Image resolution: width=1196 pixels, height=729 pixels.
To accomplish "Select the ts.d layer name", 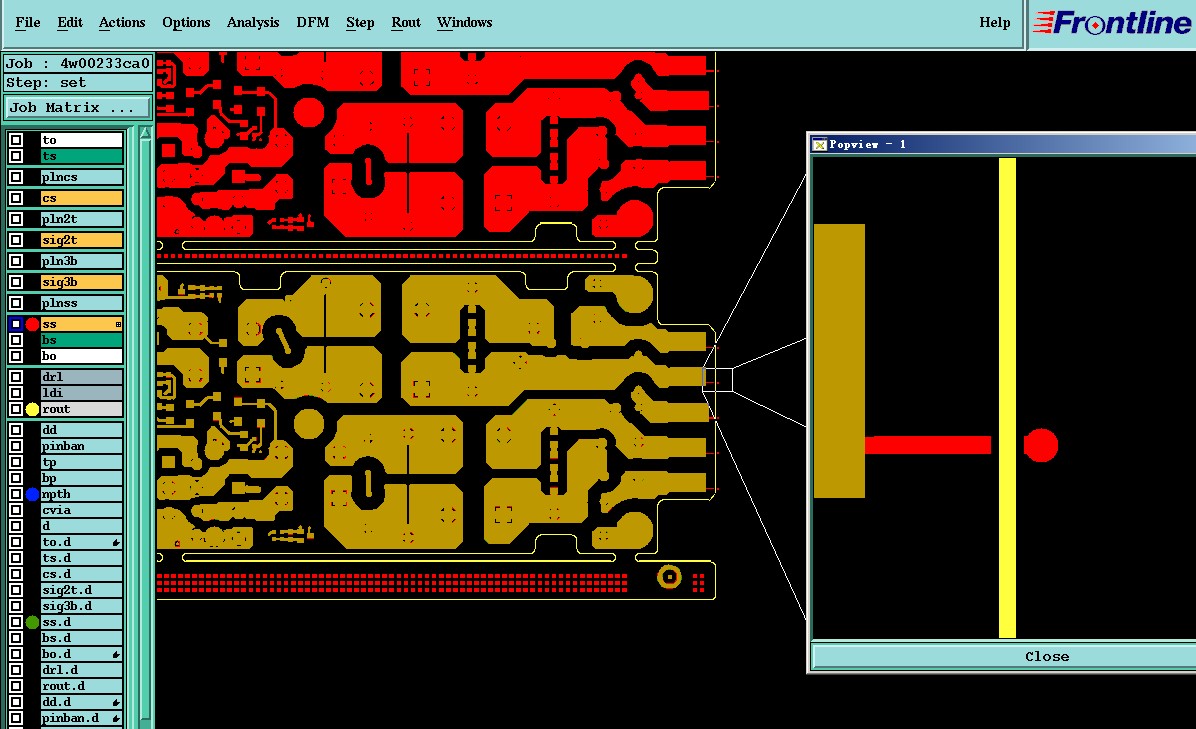I will 82,559.
